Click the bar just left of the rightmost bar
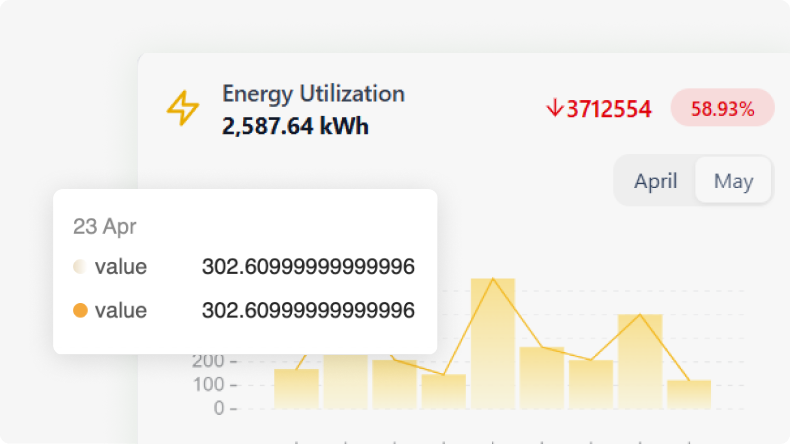This screenshot has height=444, width=790. coord(640,361)
